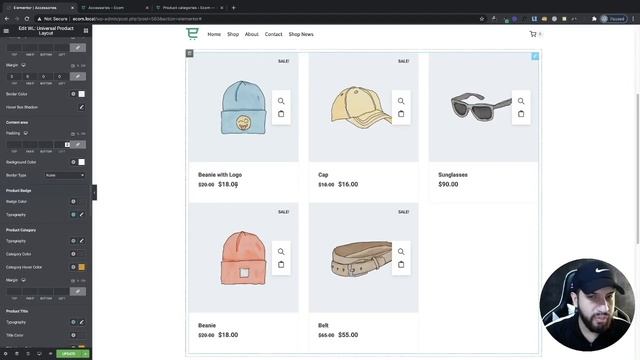Viewport: 640px width, 360px height.
Task: Open Border Type dropdown
Action: click(x=65, y=175)
